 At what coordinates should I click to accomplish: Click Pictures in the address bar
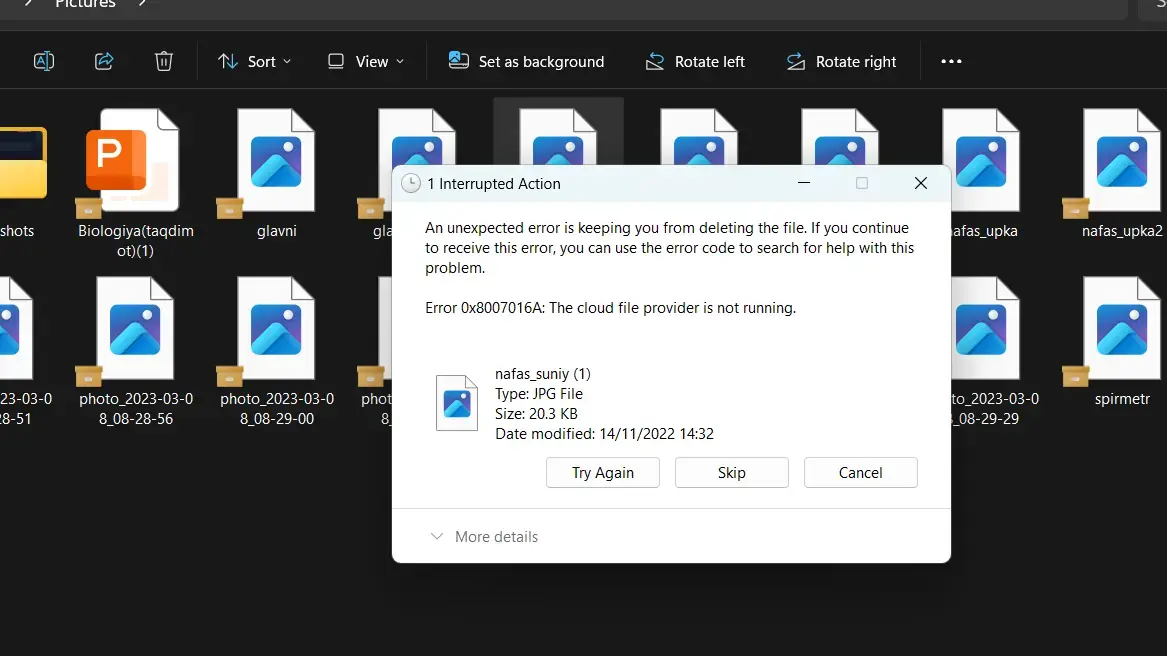[85, 5]
